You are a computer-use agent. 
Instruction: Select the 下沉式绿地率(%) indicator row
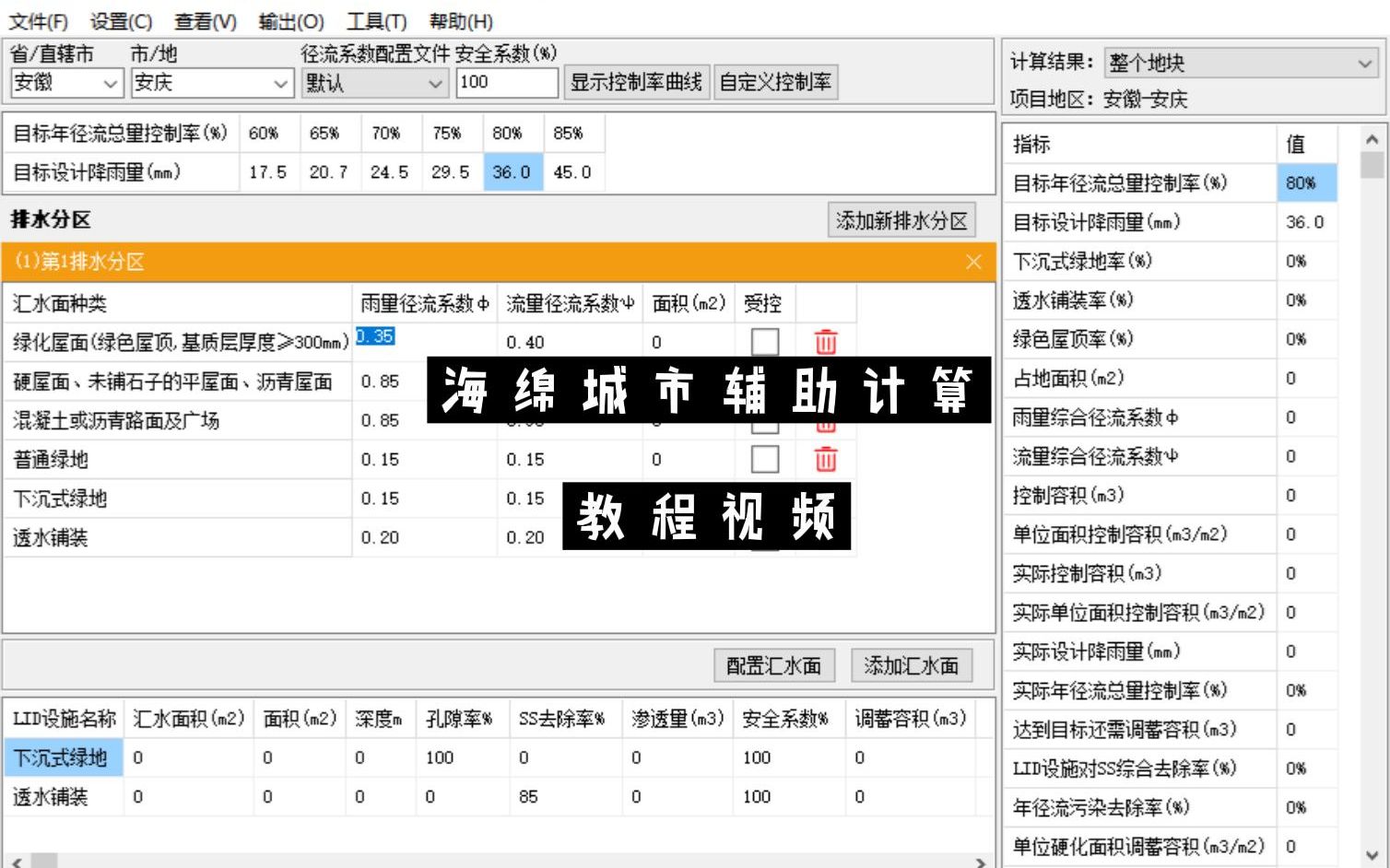1139,261
